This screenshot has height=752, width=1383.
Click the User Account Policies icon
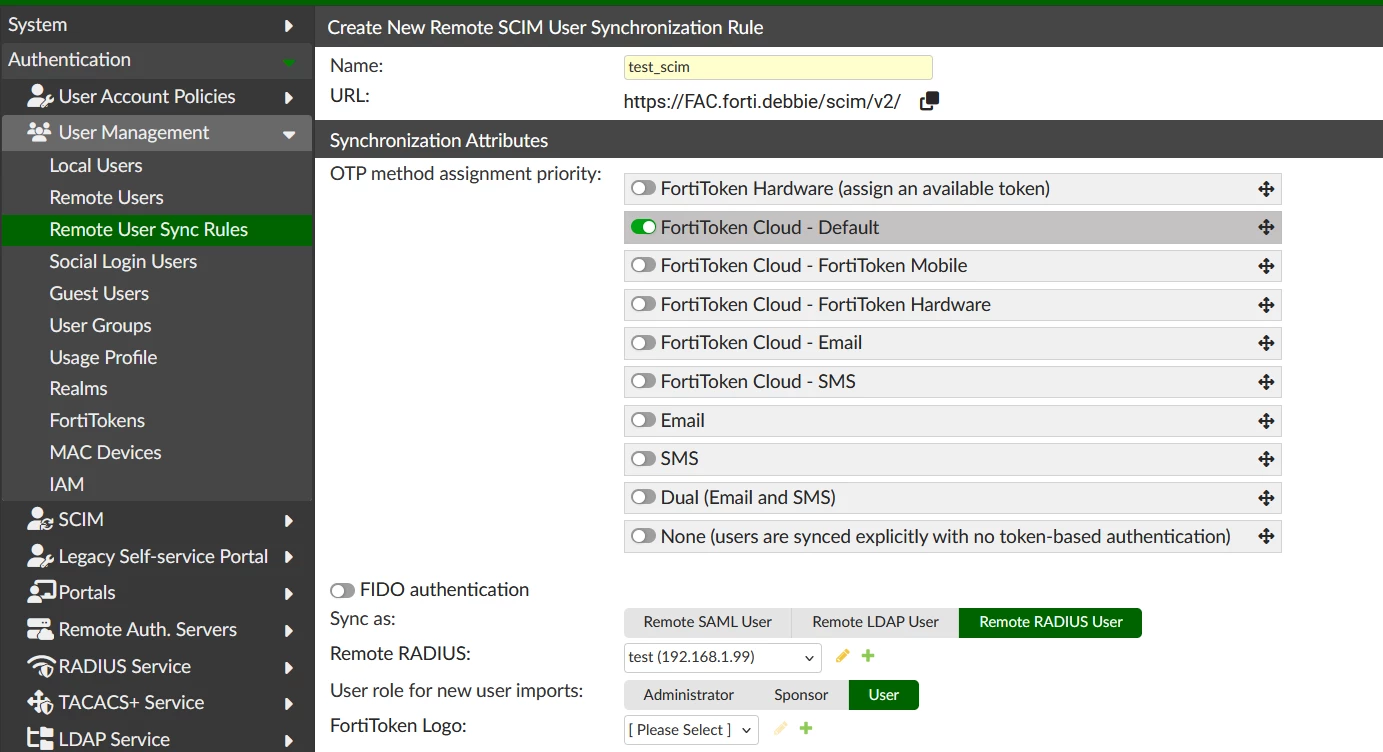click(40, 96)
